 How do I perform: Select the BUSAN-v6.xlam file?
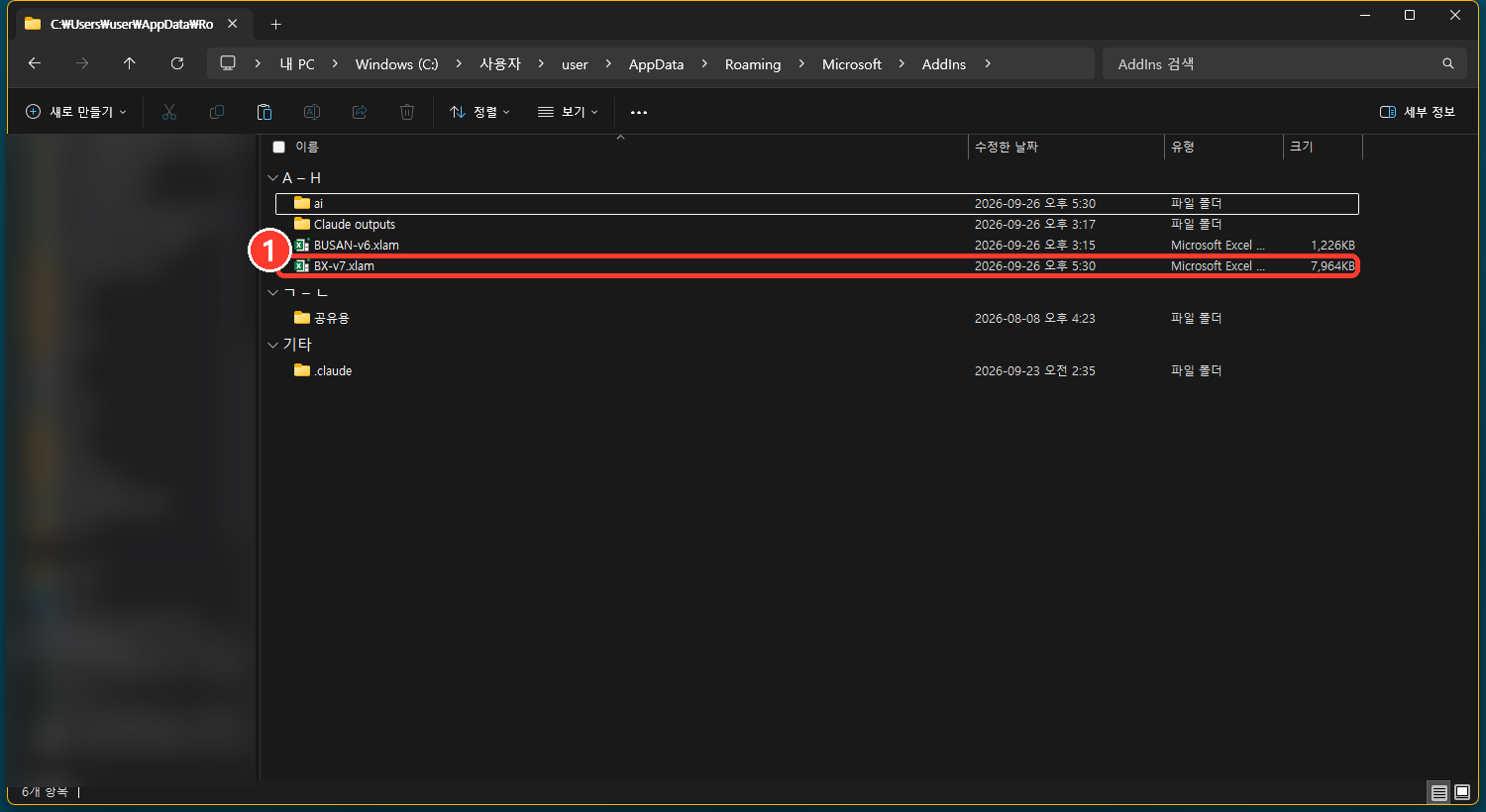pyautogui.click(x=817, y=246)
